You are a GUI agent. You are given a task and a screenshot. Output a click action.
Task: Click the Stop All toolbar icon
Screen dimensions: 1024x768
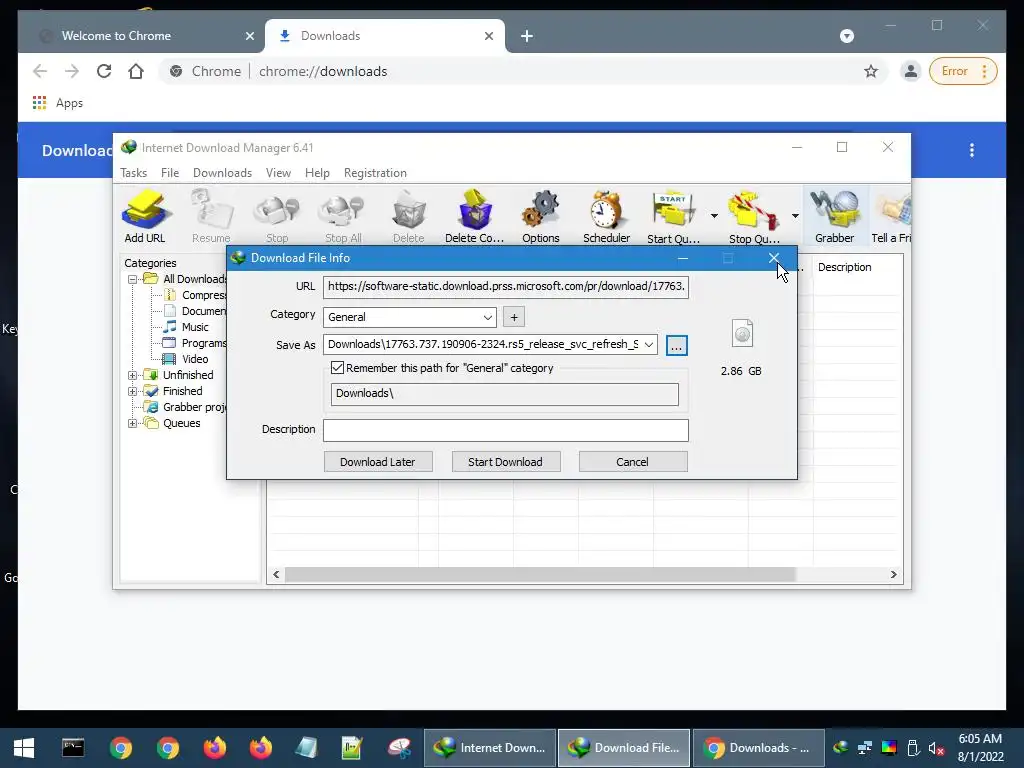point(344,216)
